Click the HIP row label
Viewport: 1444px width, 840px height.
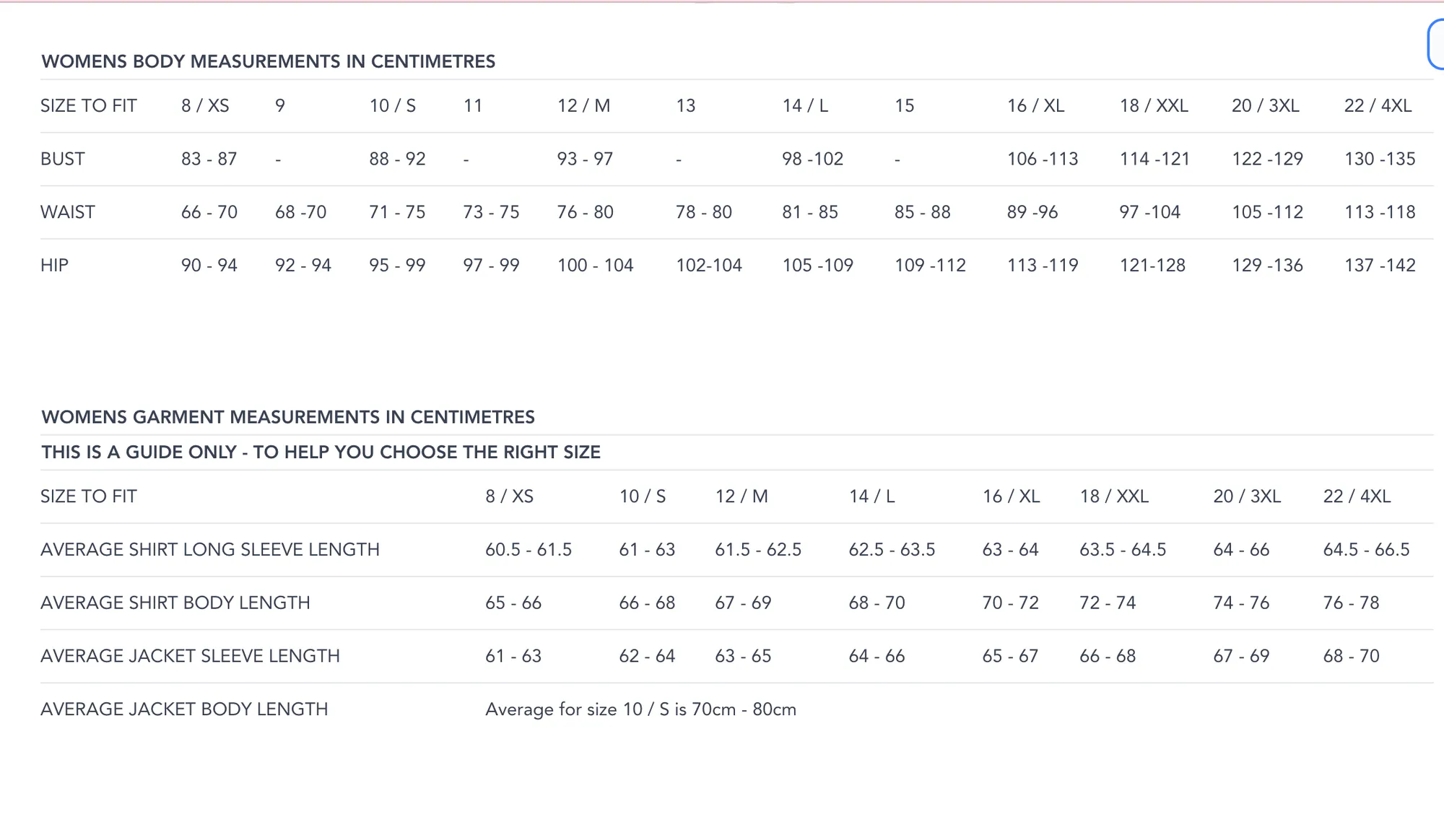54,266
